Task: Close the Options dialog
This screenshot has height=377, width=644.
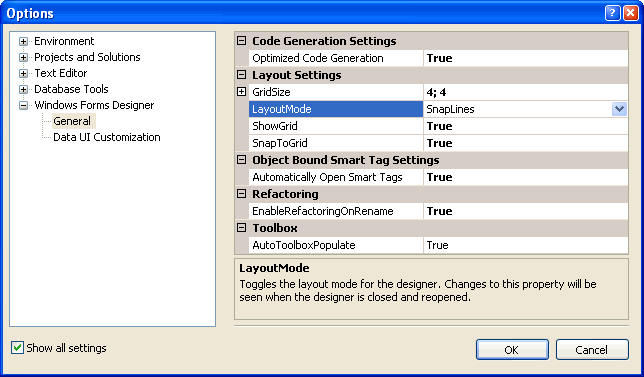Action: [x=630, y=14]
